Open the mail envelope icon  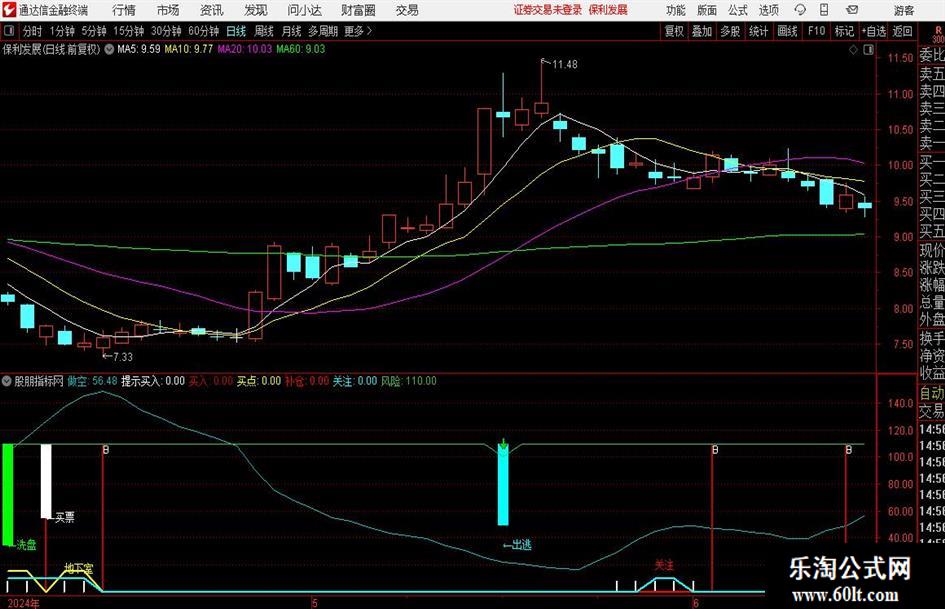coord(852,10)
